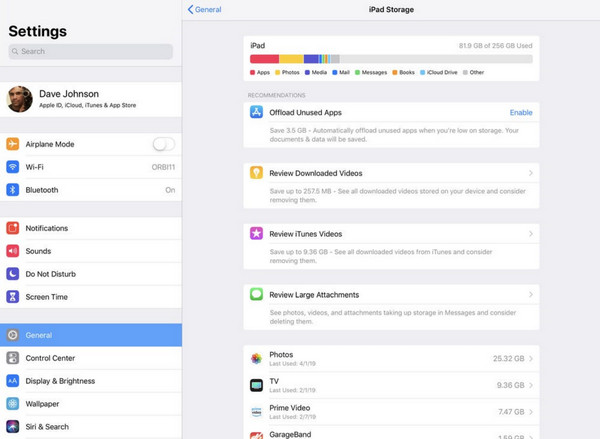Open Review Large Attachments chevron
The width and height of the screenshot is (600, 439).
pyautogui.click(x=531, y=294)
